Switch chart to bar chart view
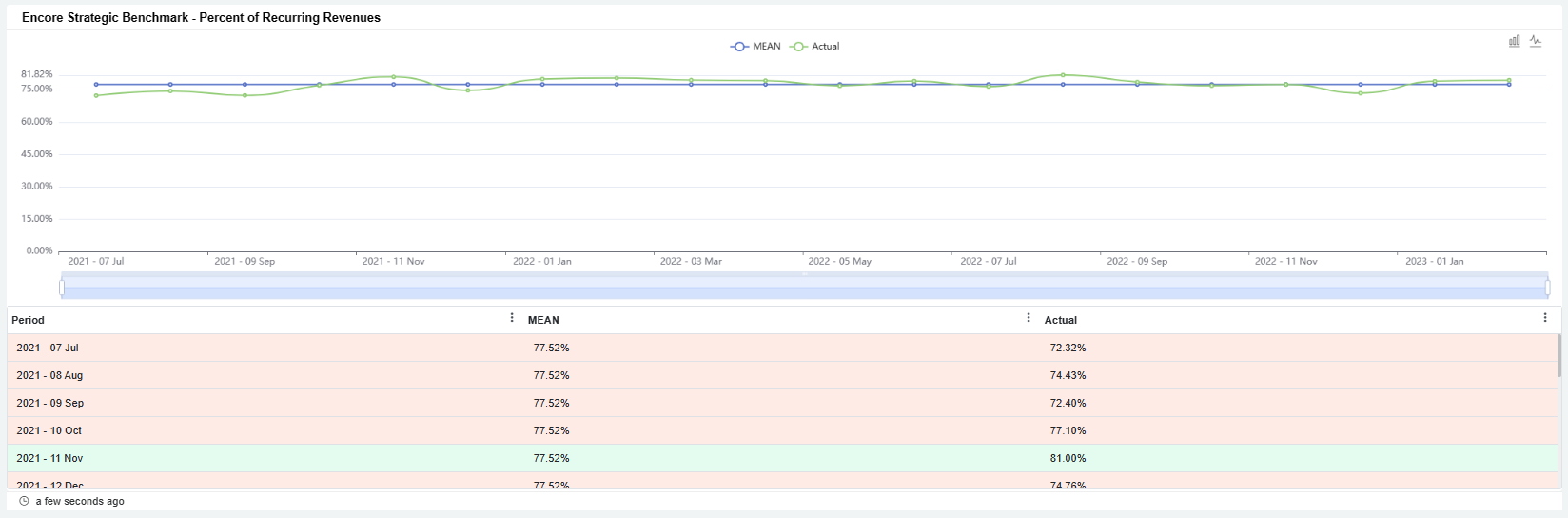The width and height of the screenshot is (1568, 518). click(x=1514, y=41)
